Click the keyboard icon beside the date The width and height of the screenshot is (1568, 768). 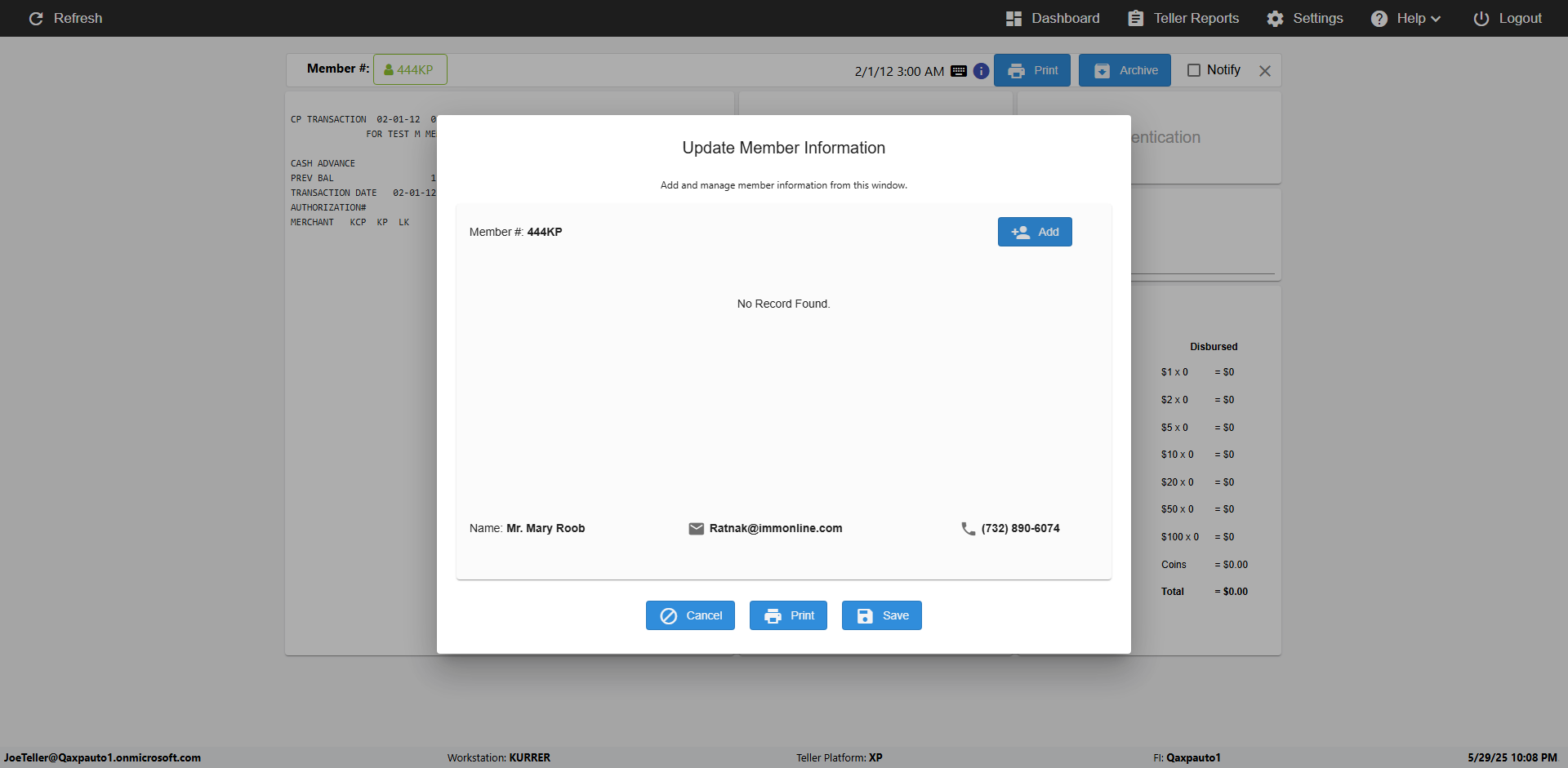pyautogui.click(x=959, y=71)
